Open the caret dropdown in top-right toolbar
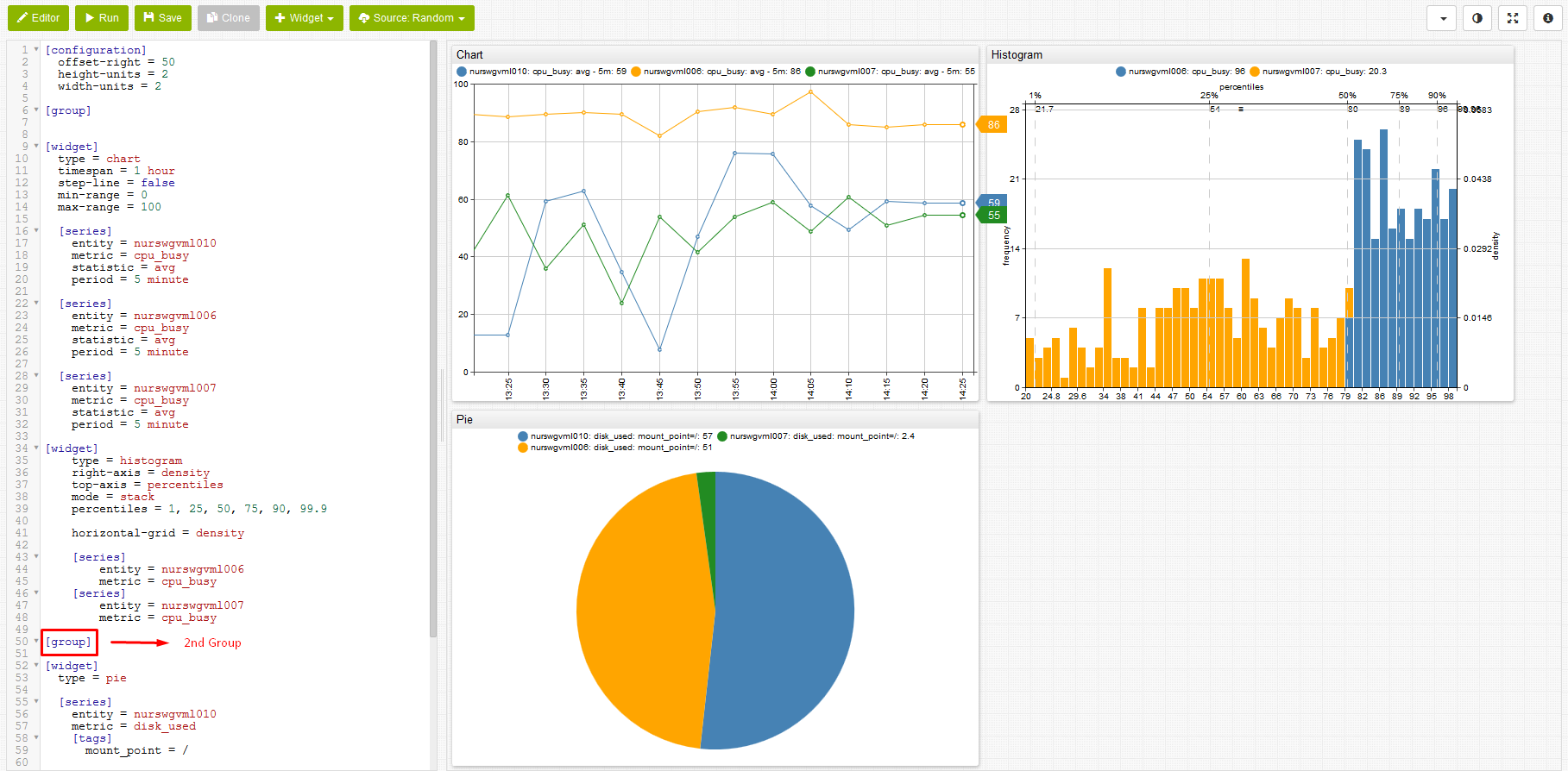This screenshot has width=1568, height=771. pos(1442,18)
